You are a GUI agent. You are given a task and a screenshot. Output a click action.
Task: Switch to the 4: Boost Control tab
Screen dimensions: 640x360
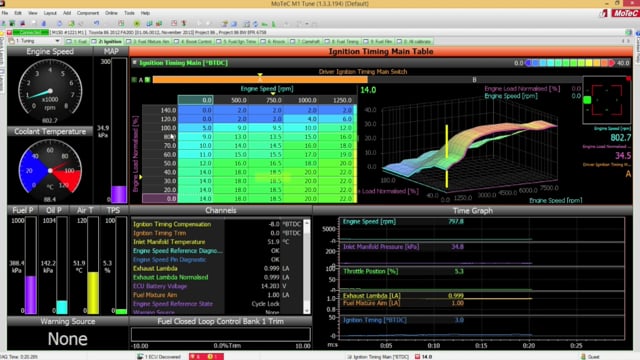(194, 42)
